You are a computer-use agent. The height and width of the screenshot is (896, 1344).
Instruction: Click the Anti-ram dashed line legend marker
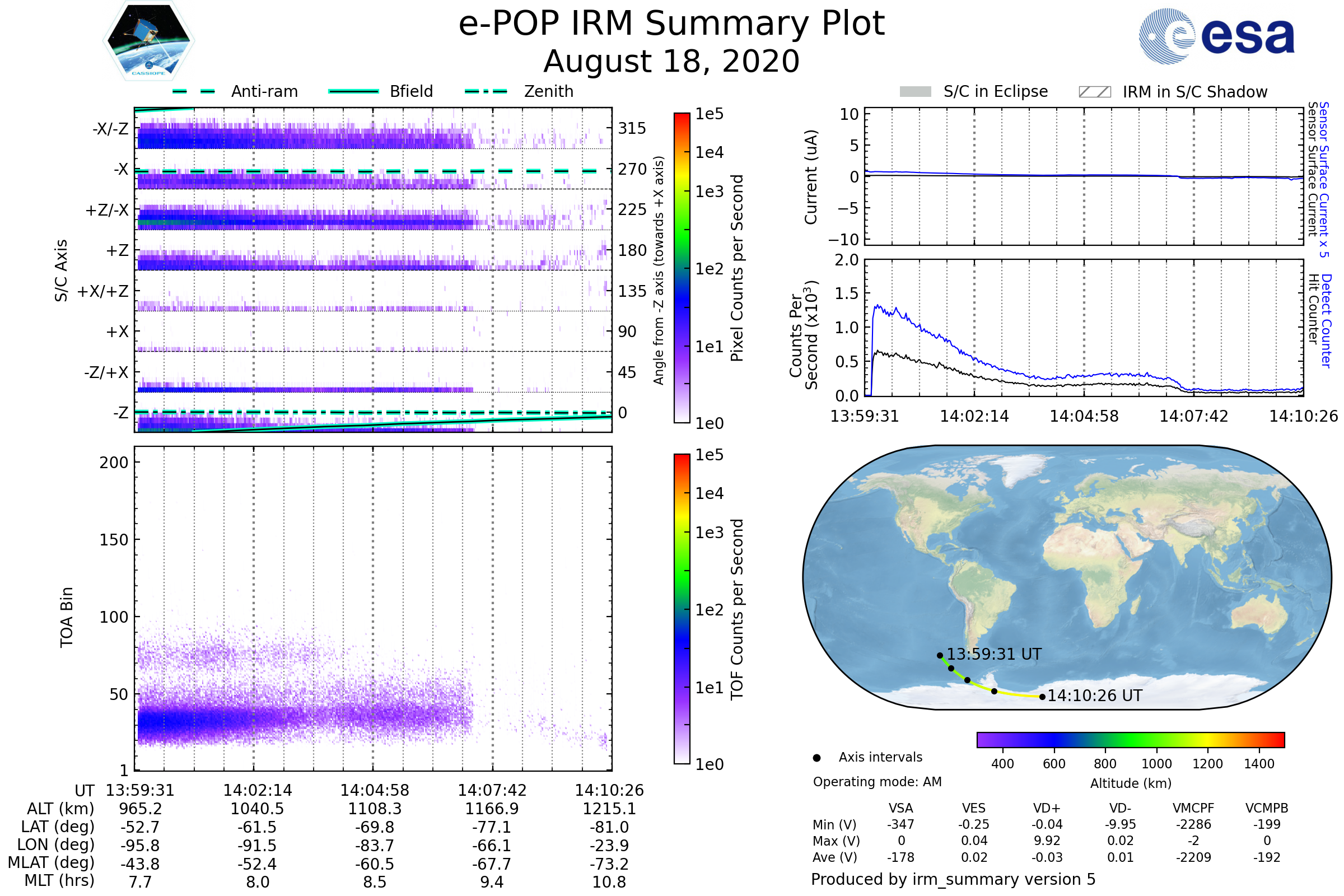click(x=194, y=91)
